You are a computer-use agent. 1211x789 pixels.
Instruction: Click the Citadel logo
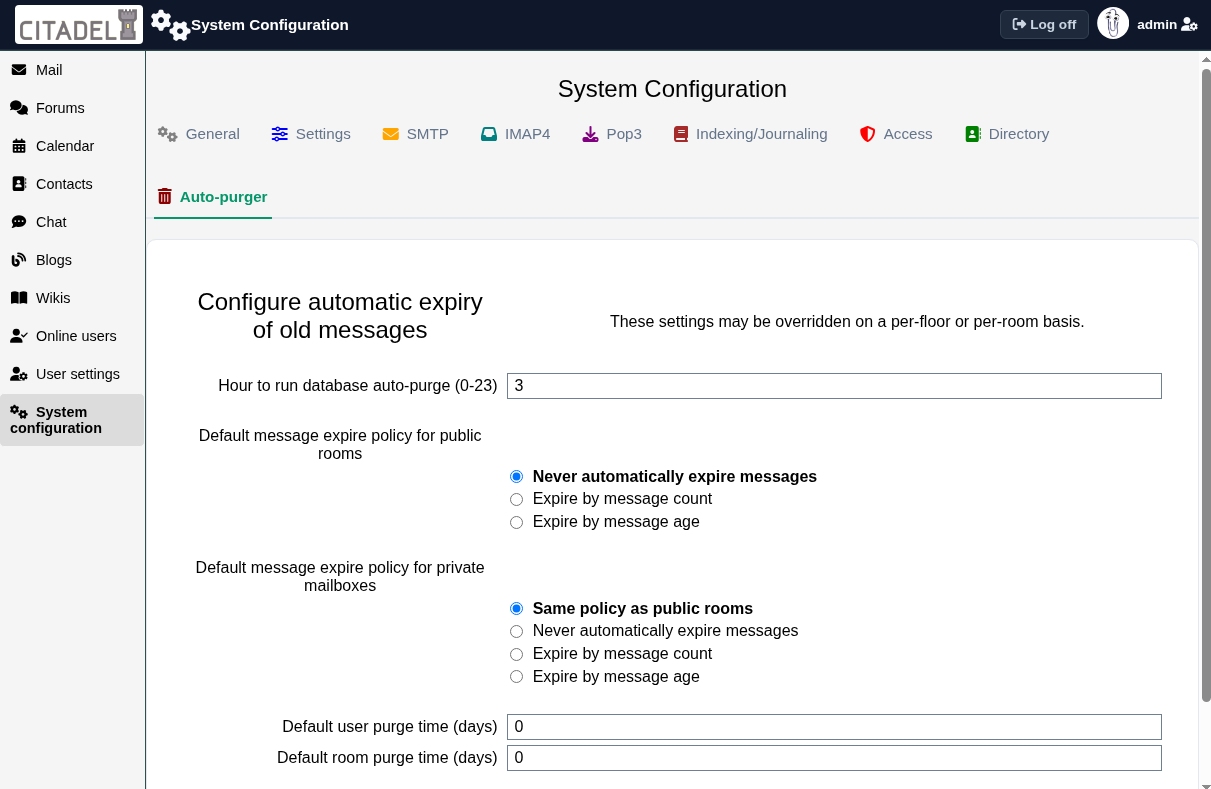click(x=79, y=25)
